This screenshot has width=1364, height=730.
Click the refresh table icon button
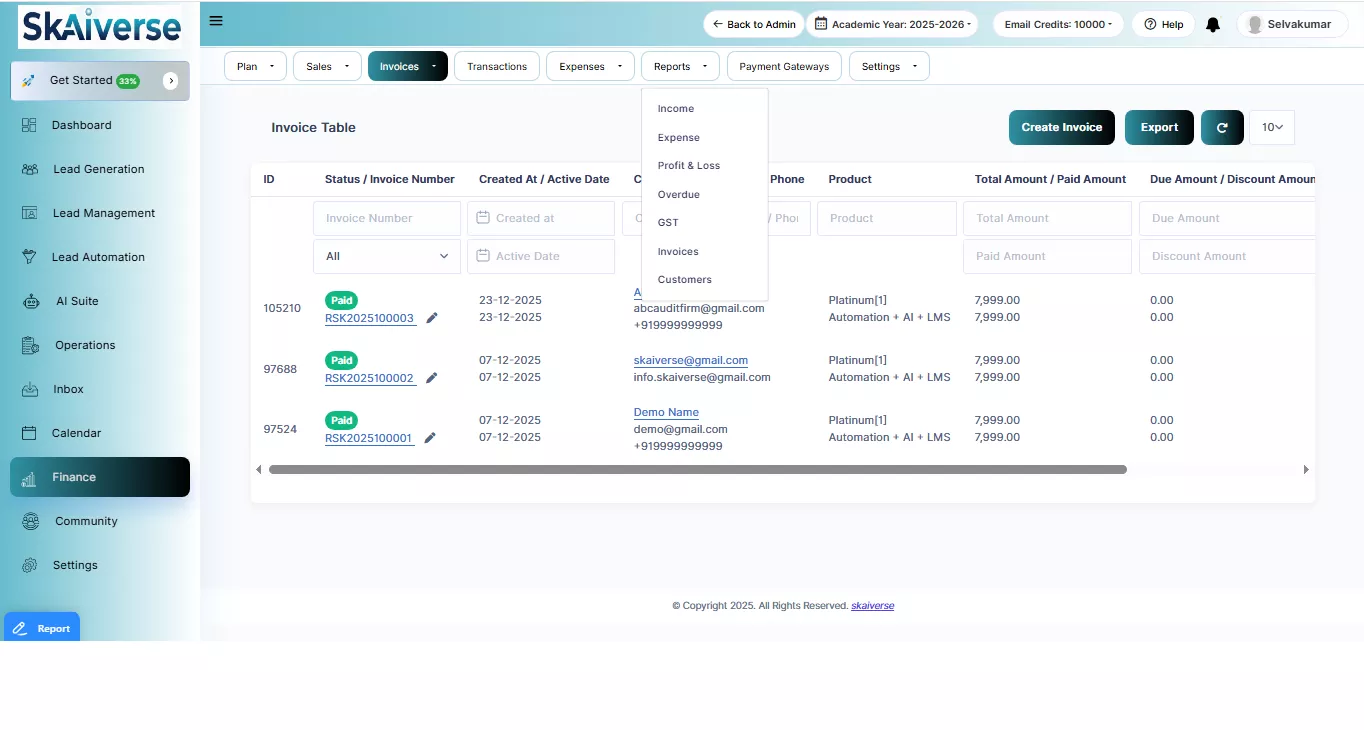coord(1221,128)
